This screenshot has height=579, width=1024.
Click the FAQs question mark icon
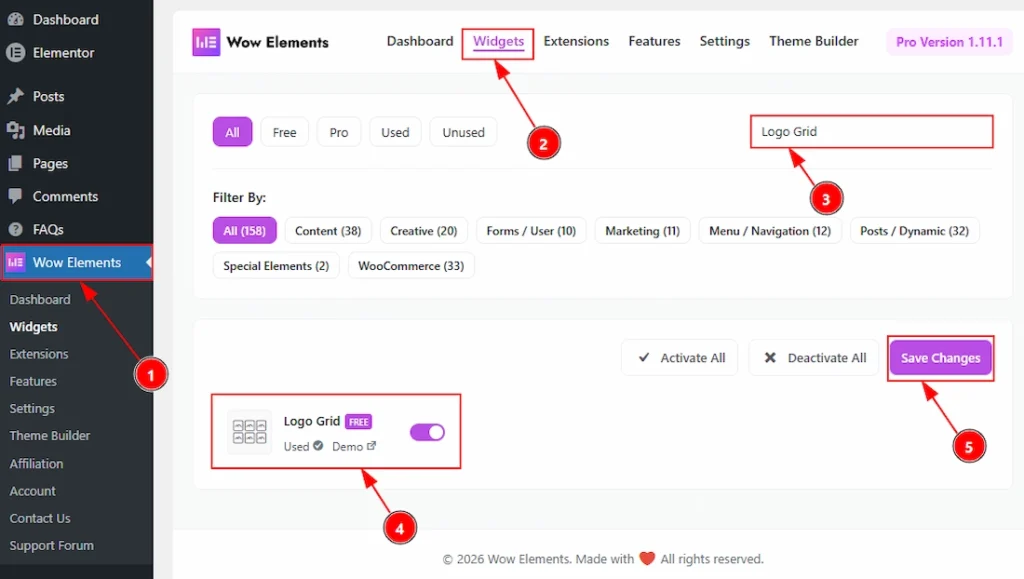point(15,229)
